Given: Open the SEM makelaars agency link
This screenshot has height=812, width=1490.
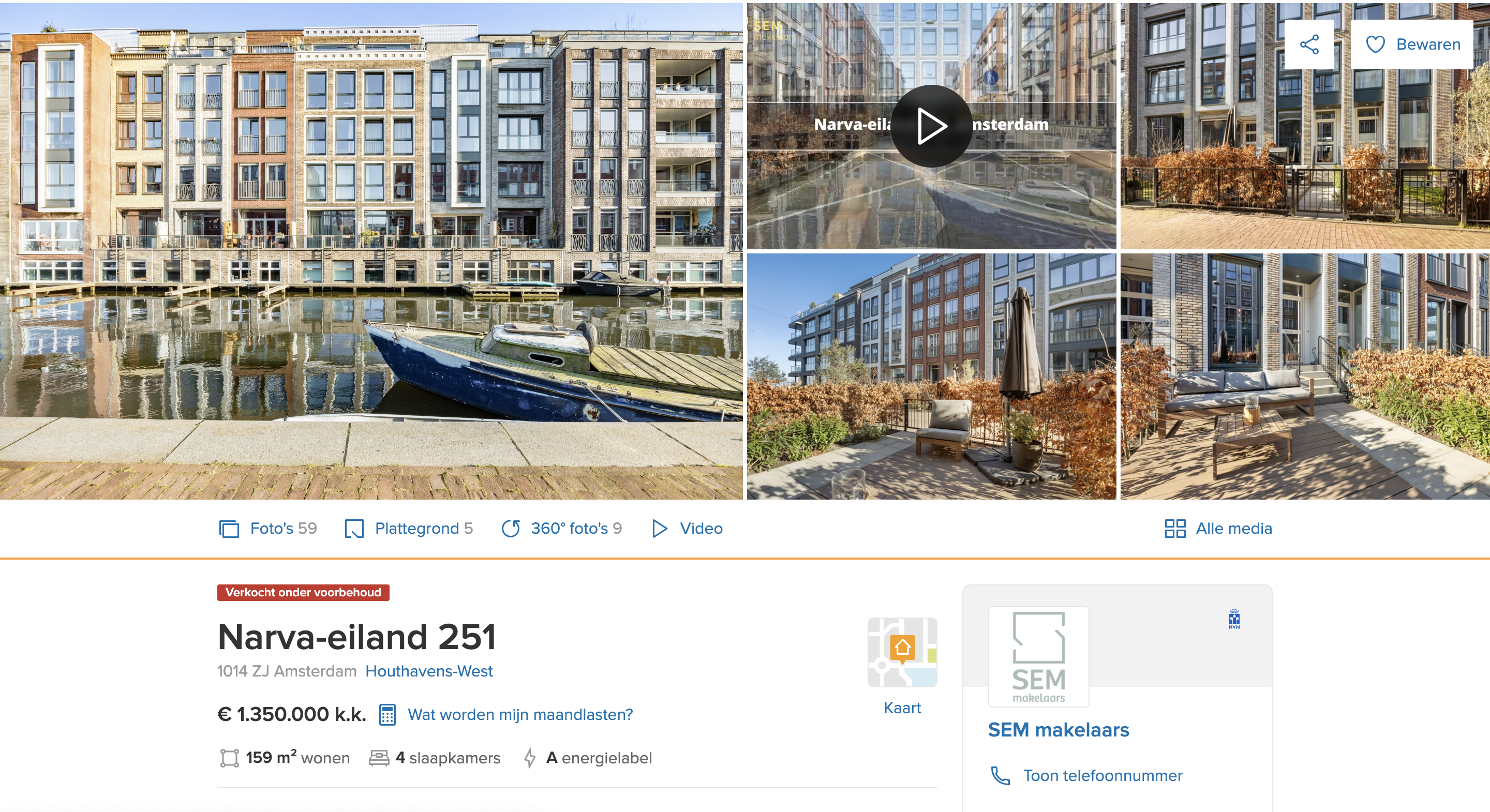Looking at the screenshot, I should pyautogui.click(x=1058, y=729).
